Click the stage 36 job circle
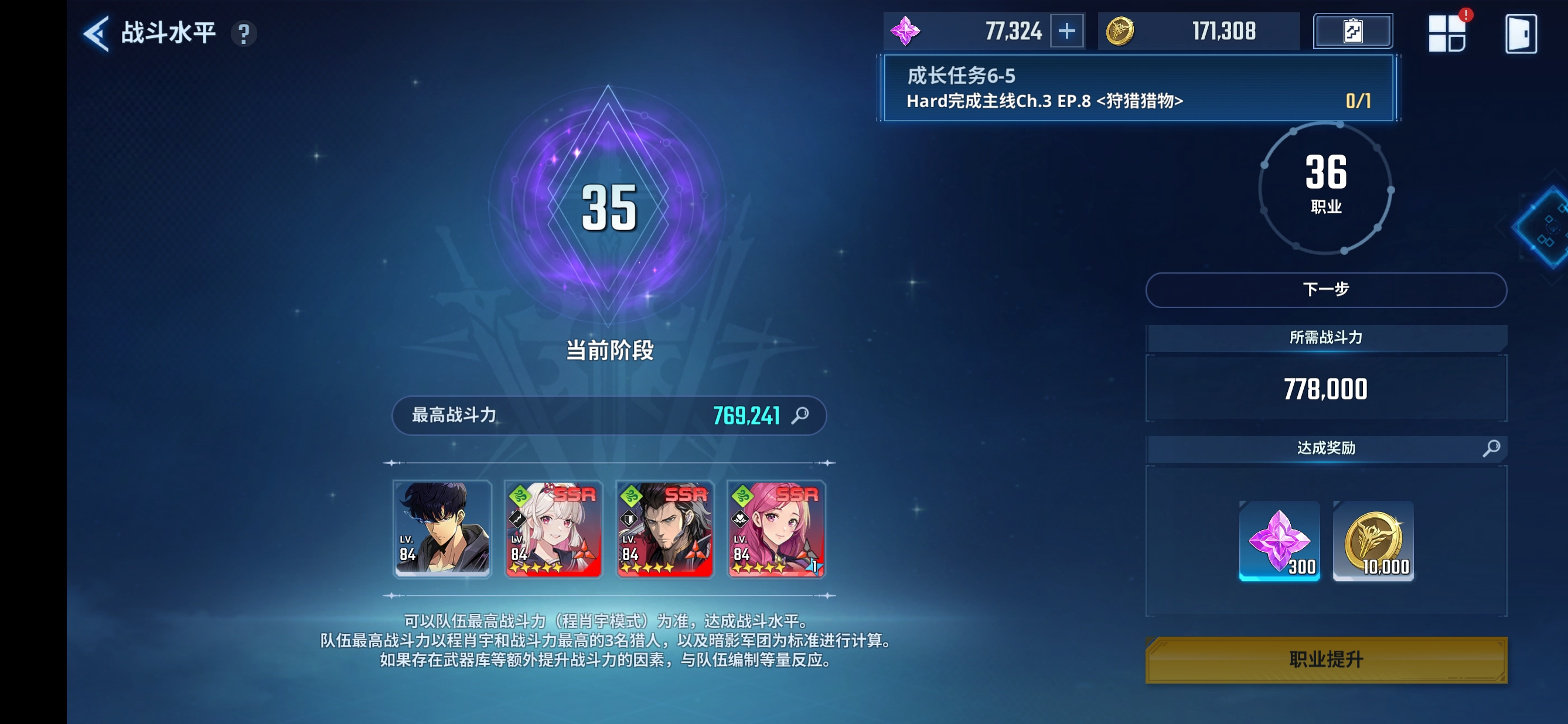 [x=1326, y=187]
